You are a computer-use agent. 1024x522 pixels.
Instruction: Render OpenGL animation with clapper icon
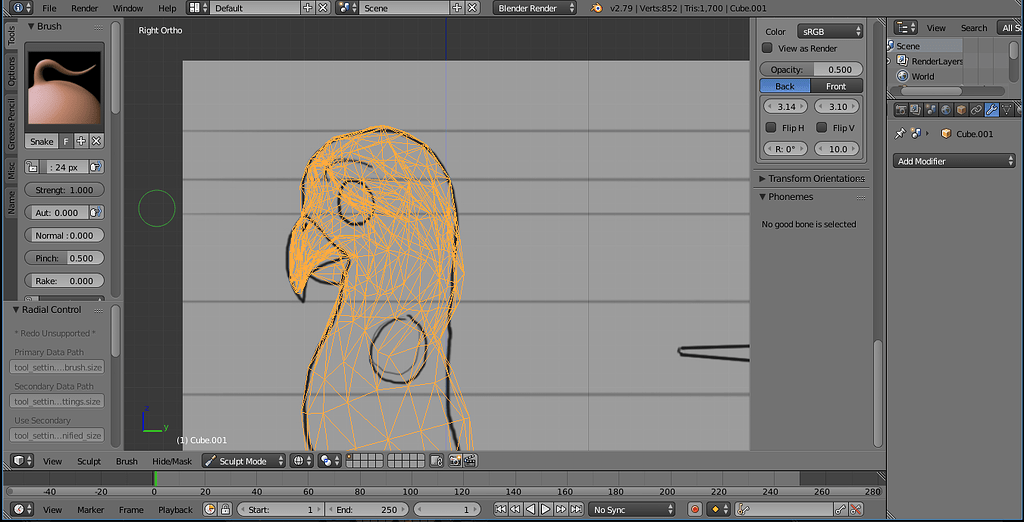(470, 461)
